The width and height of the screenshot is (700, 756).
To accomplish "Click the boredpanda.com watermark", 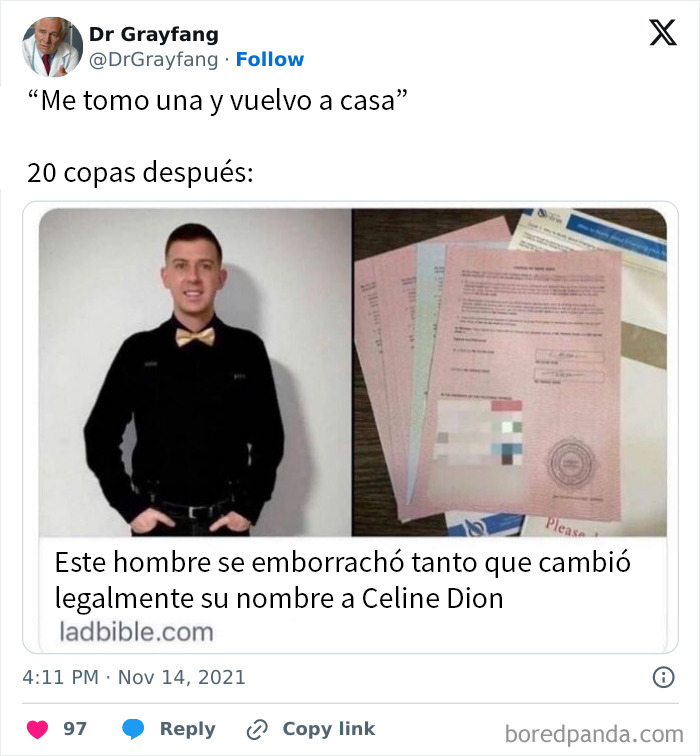I will coord(594,734).
